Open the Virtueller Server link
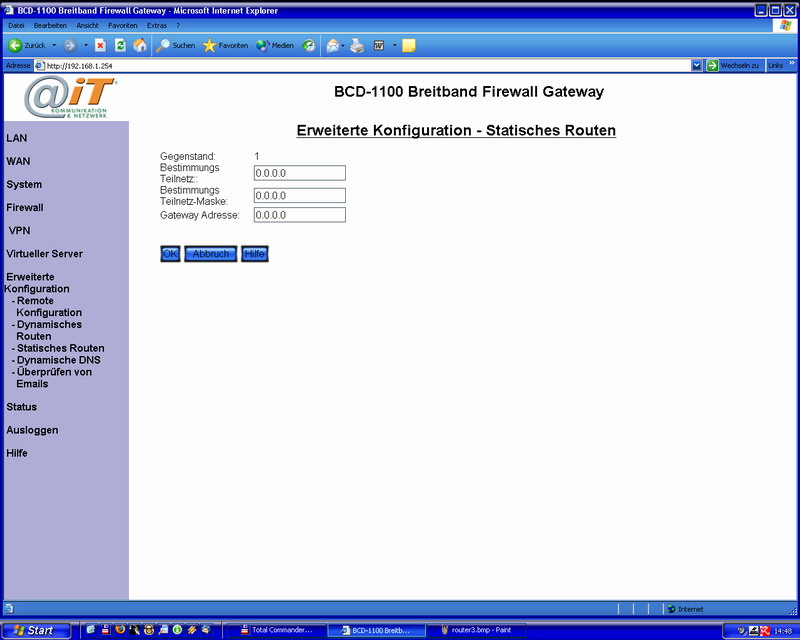The height and width of the screenshot is (640, 800). click(44, 254)
